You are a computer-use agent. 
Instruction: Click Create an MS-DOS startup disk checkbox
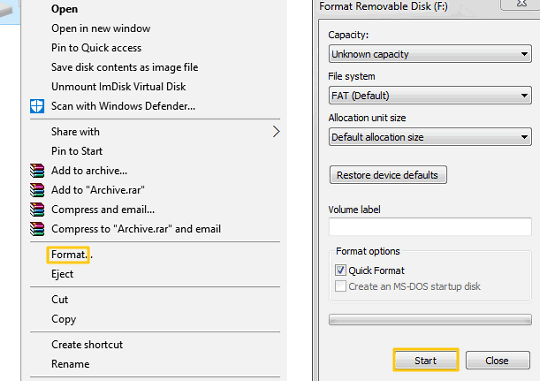tap(340, 286)
